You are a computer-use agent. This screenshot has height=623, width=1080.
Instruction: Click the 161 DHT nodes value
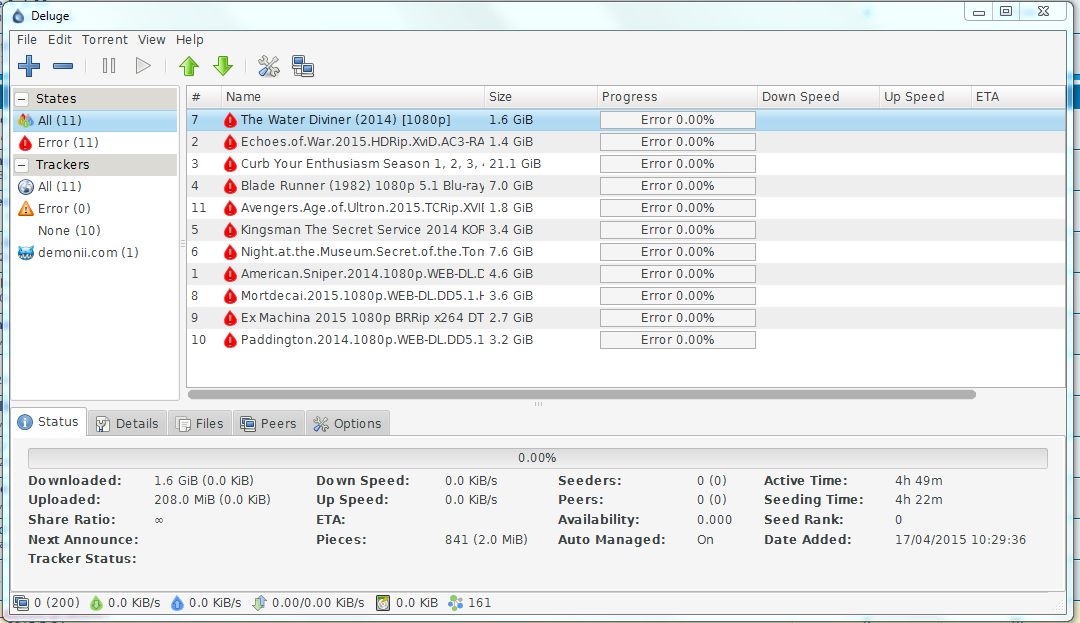pos(479,603)
